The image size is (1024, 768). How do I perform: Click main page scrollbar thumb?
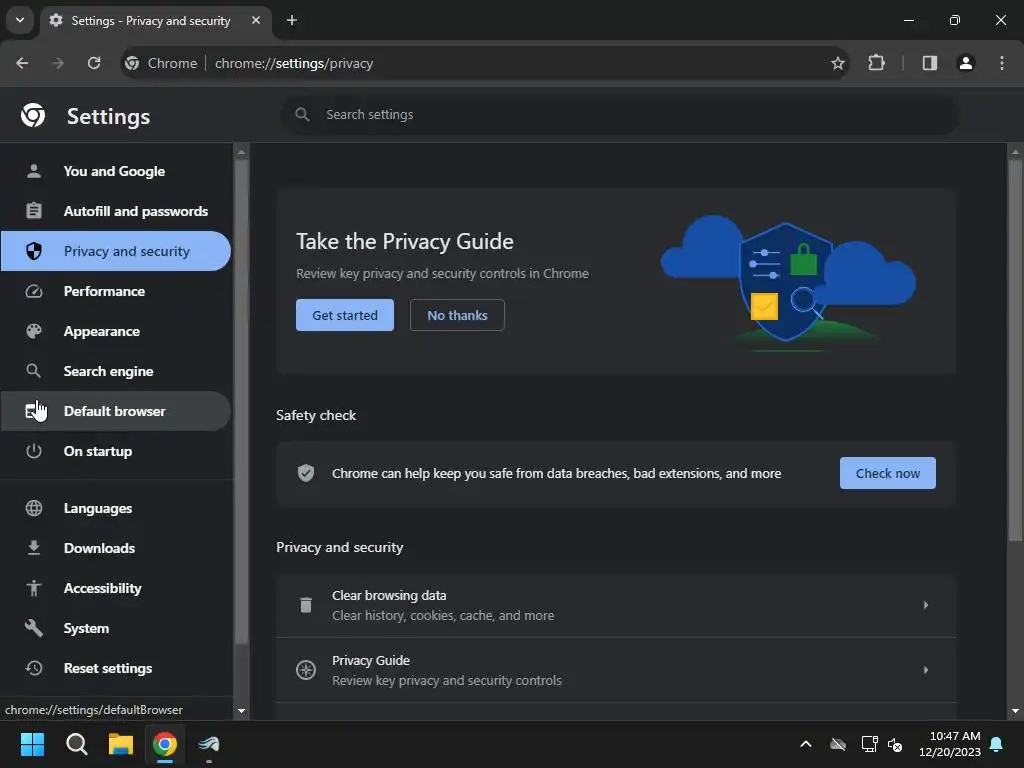pyautogui.click(x=1015, y=349)
